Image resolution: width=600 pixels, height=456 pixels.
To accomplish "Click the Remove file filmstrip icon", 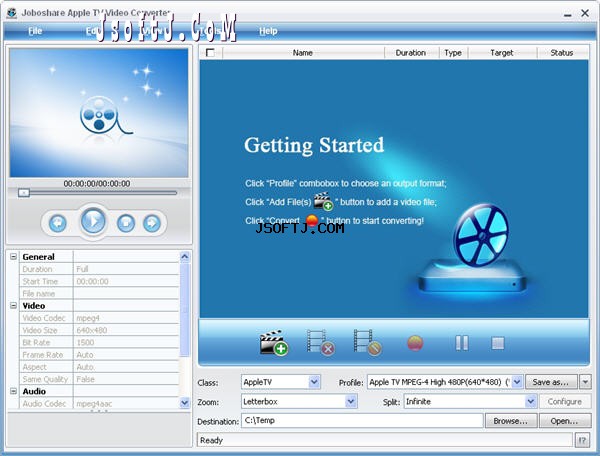I will [x=321, y=342].
